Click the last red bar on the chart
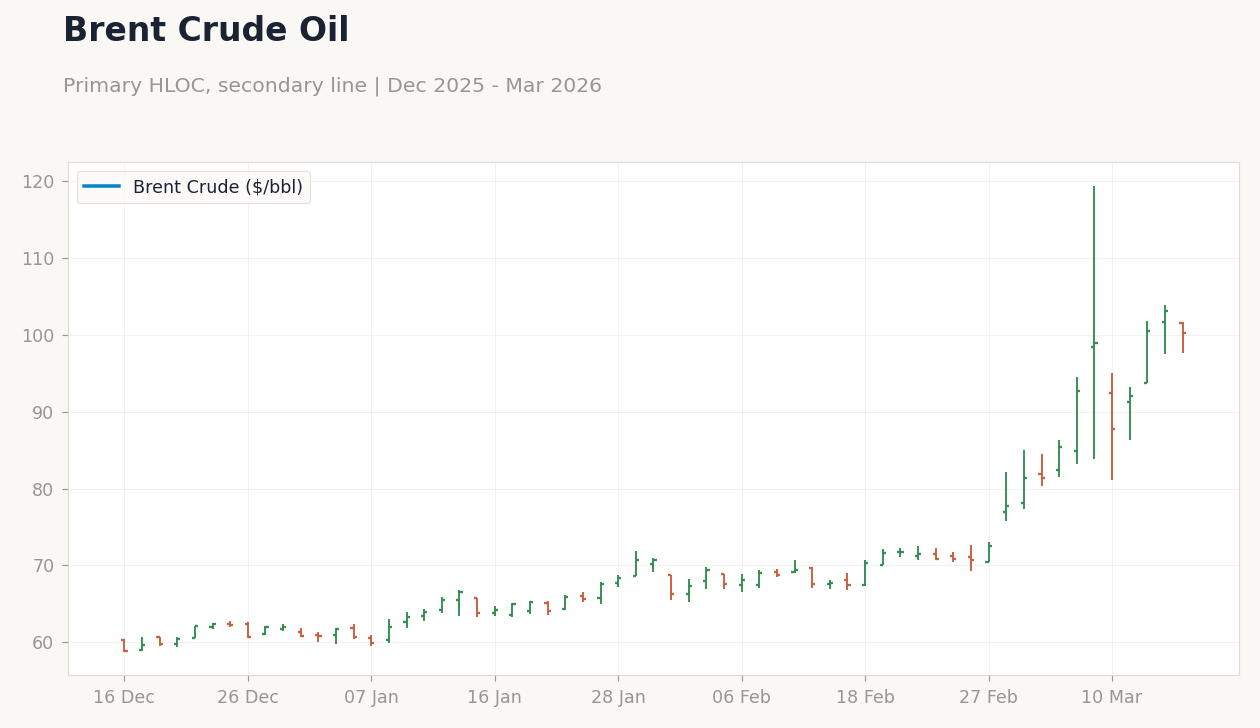Image resolution: width=1260 pixels, height=728 pixels. (1183, 337)
